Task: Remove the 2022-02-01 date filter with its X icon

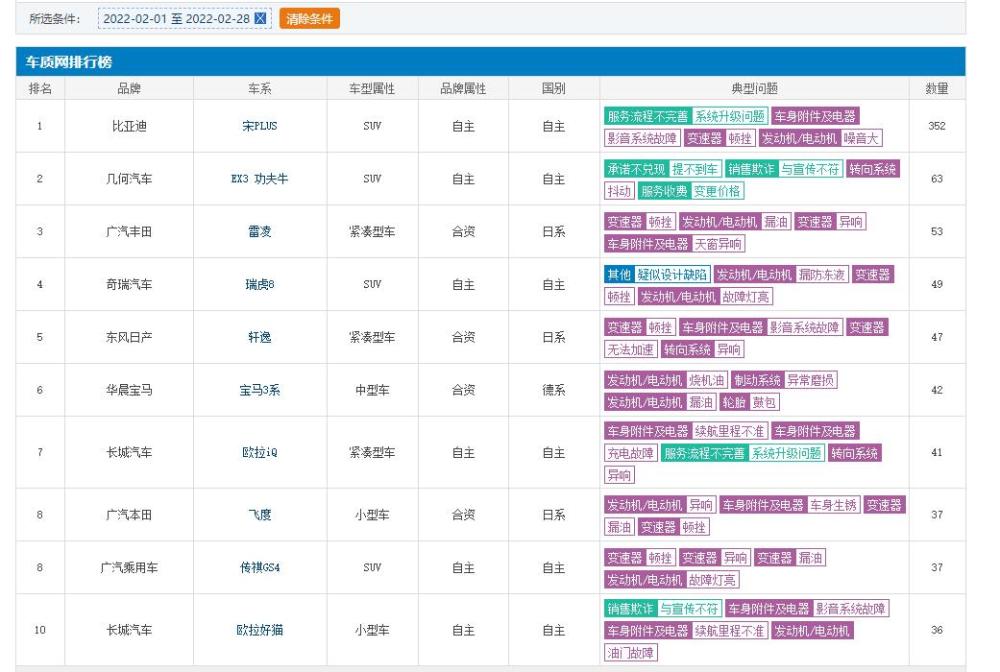Action: tap(260, 18)
